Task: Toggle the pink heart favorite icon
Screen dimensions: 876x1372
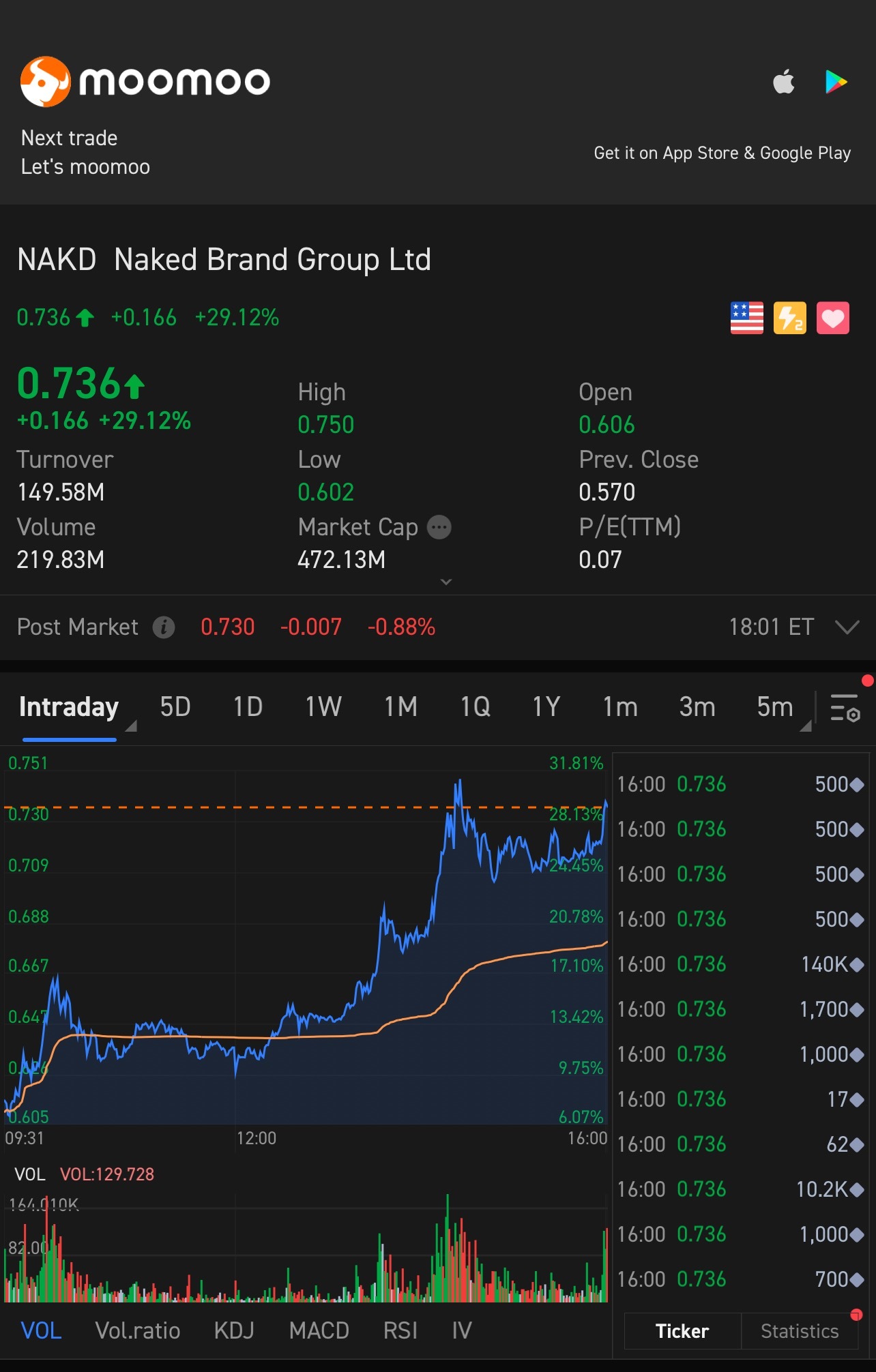Action: click(x=833, y=318)
